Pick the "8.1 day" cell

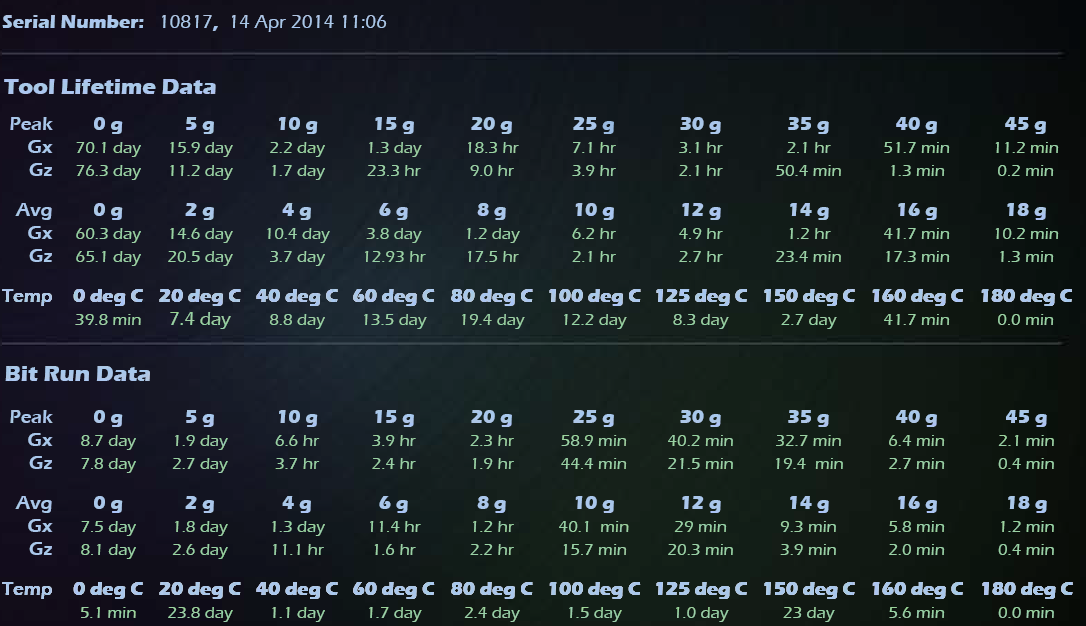click(108, 550)
